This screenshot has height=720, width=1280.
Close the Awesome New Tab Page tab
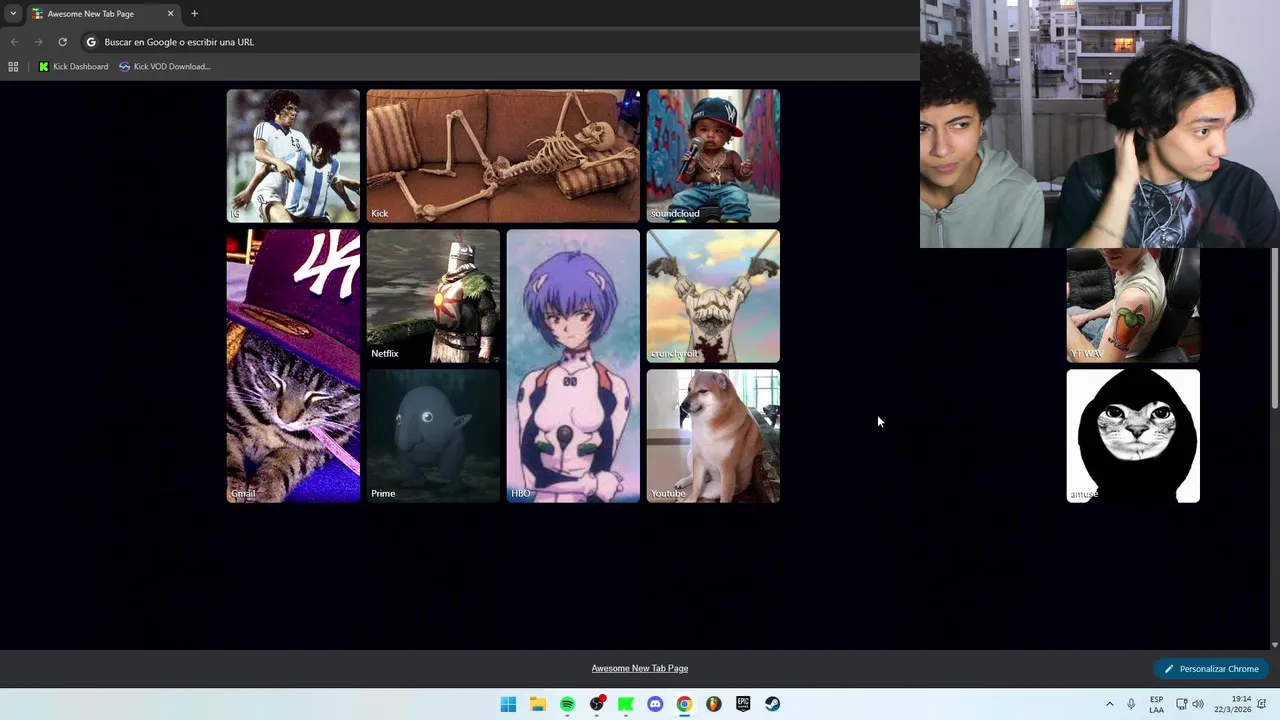170,14
